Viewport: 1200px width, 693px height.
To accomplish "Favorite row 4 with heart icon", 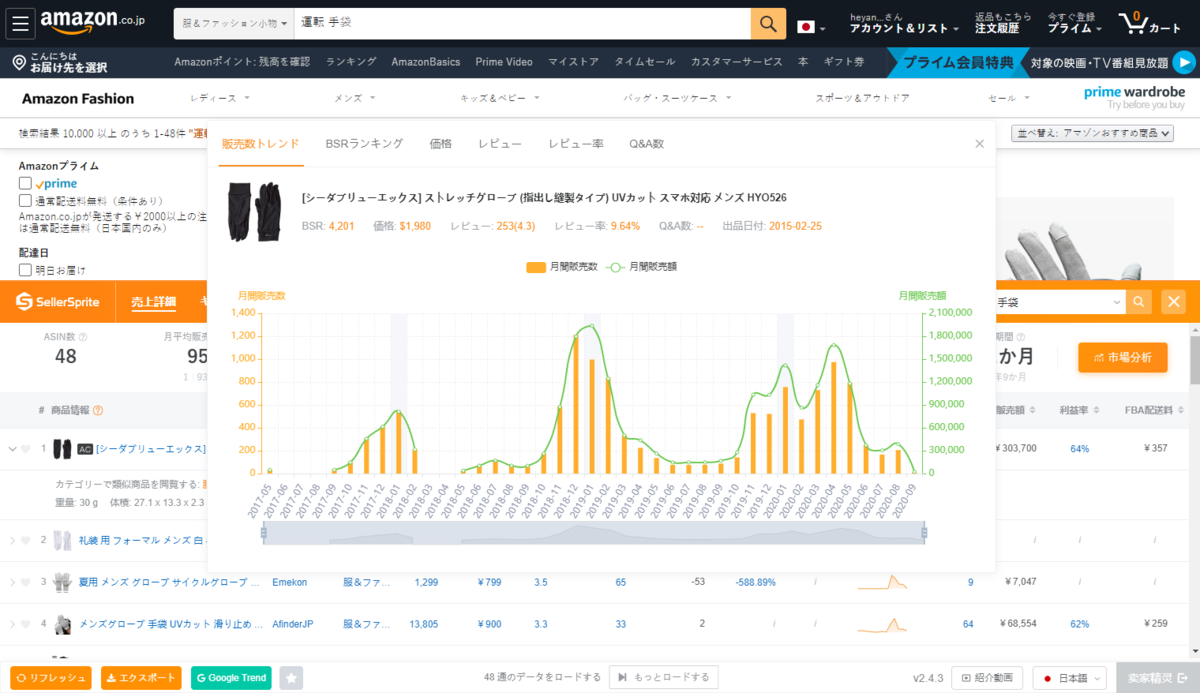I will [x=26, y=624].
